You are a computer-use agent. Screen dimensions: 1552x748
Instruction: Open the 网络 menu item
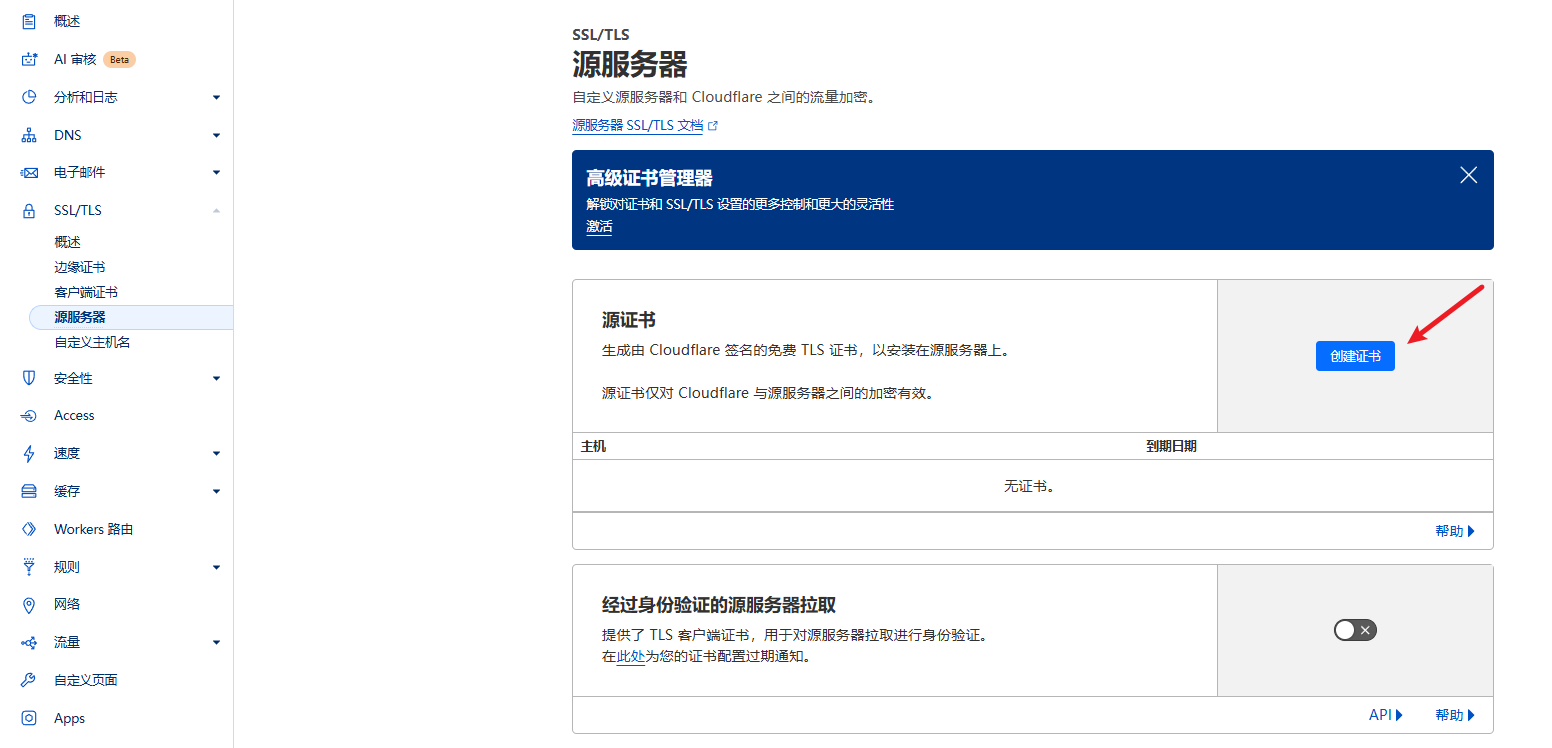coord(67,604)
